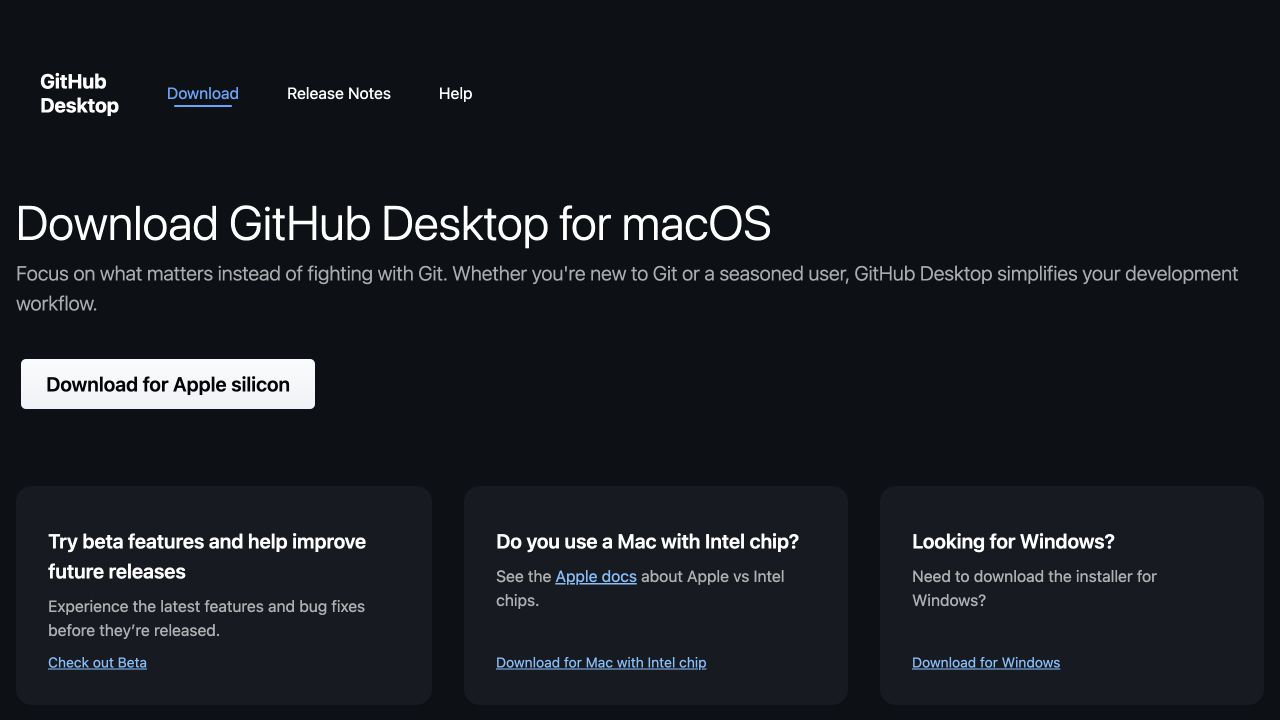Click 'Focus on what matters' description paragraph

coord(627,288)
